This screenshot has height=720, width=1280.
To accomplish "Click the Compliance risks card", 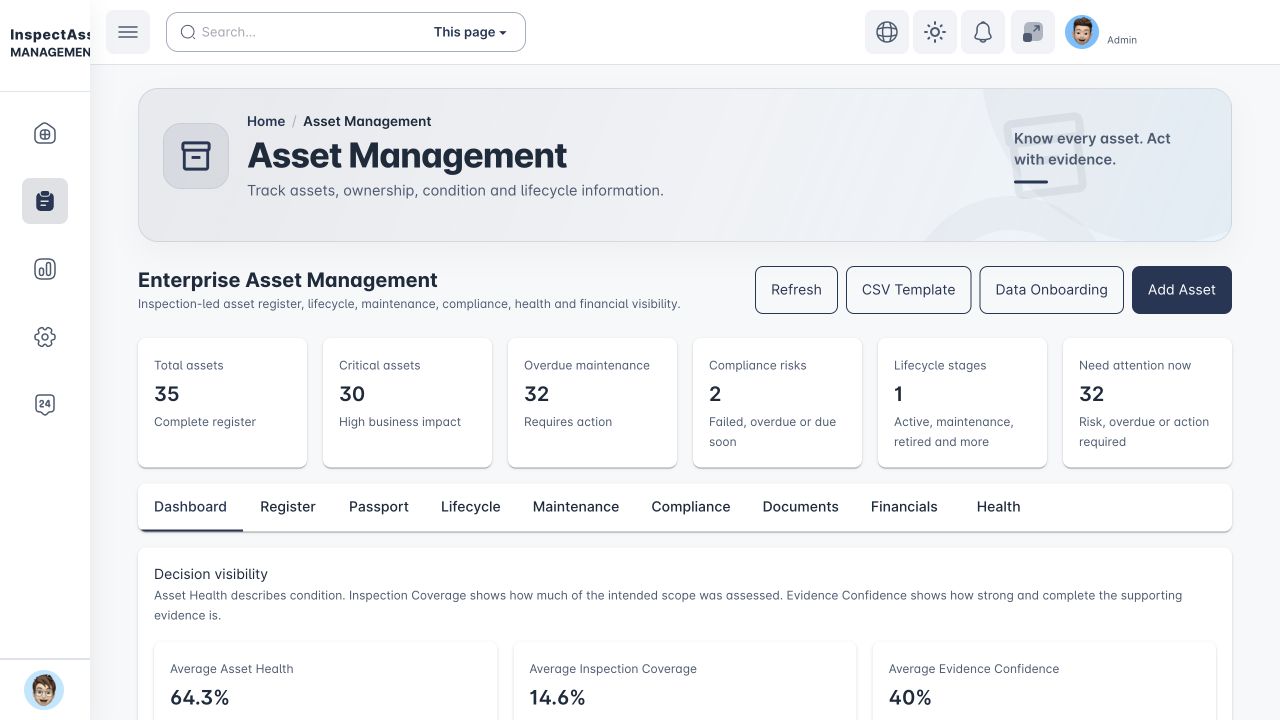I will click(x=777, y=402).
